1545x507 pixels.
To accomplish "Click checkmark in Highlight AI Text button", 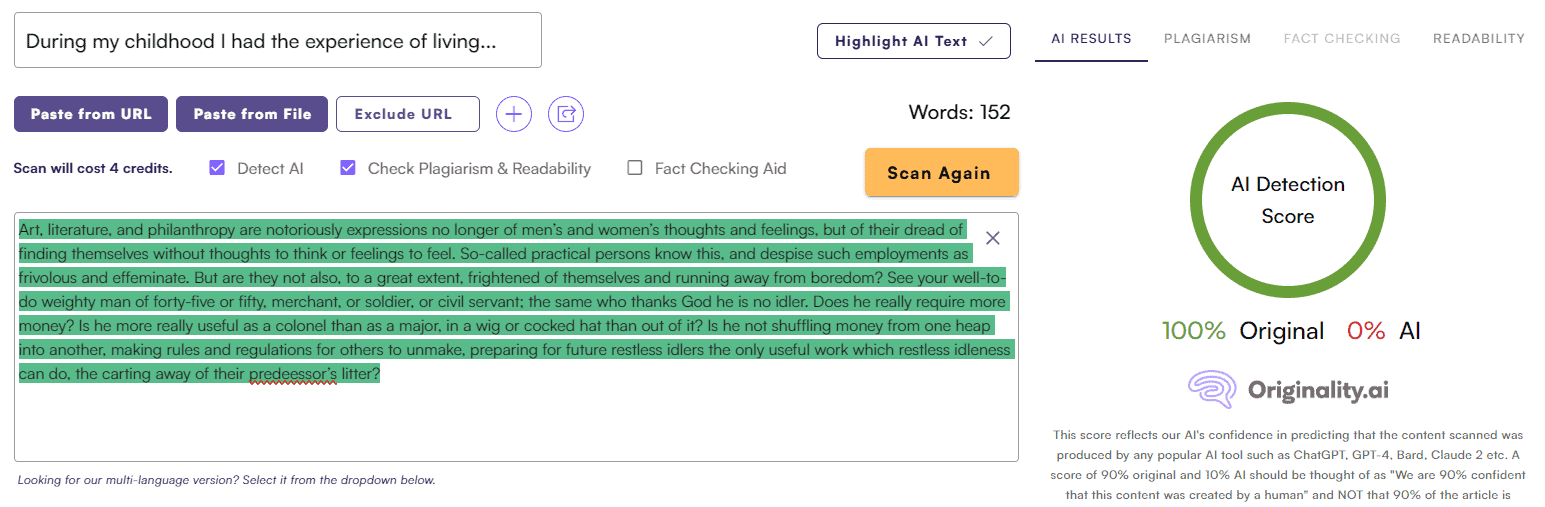I will coord(985,41).
